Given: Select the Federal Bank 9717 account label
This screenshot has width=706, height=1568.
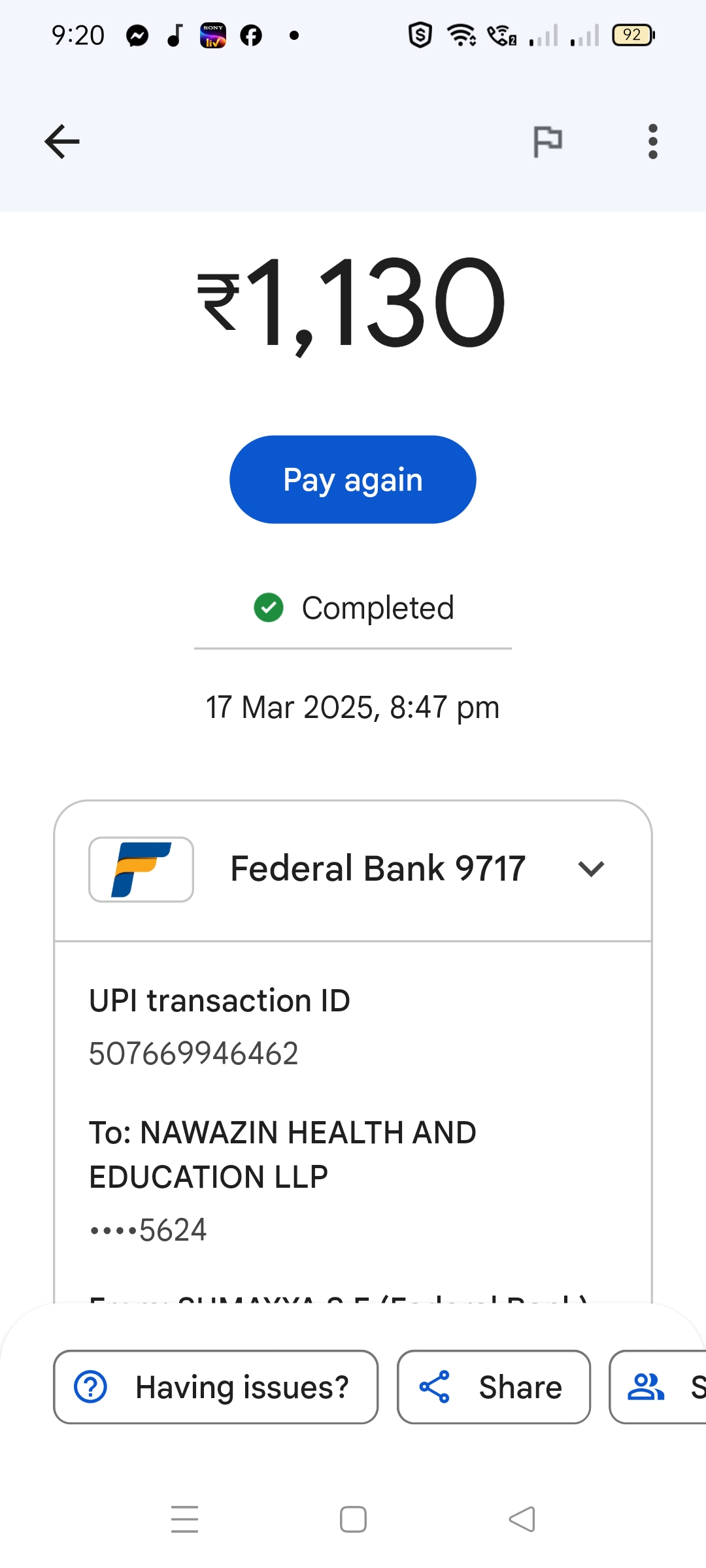Looking at the screenshot, I should point(378,869).
